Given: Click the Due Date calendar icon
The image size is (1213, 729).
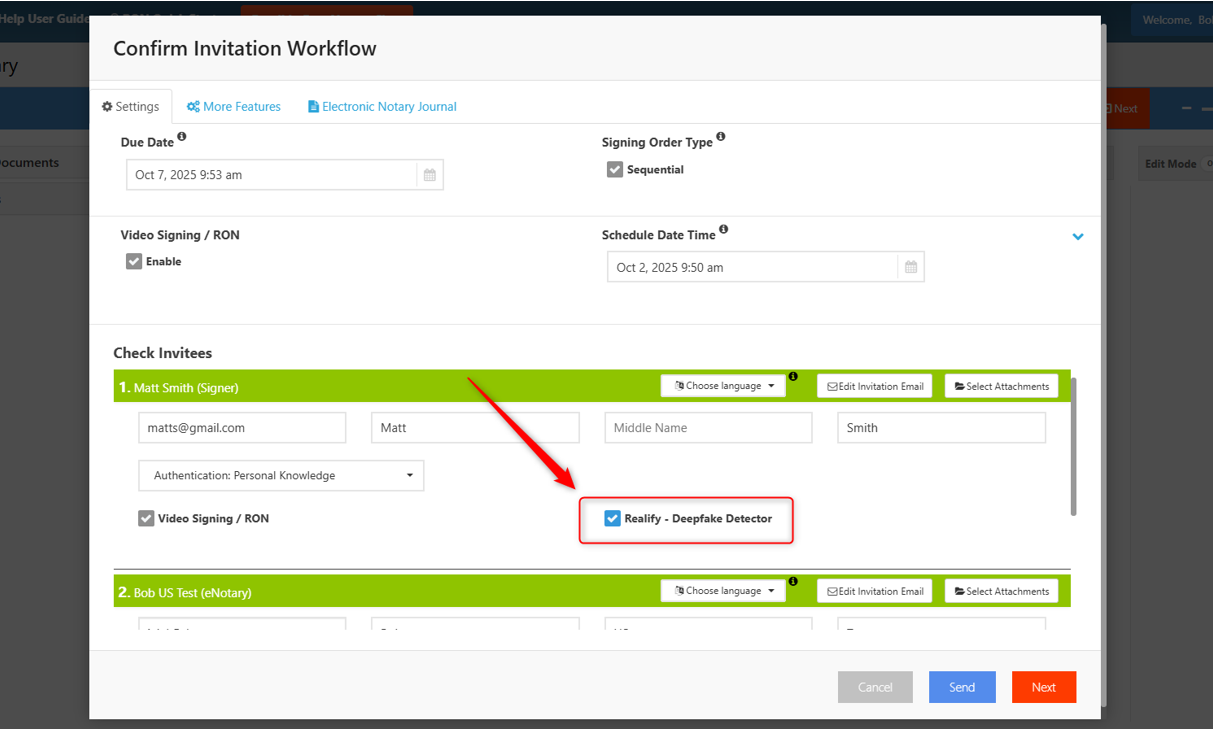Looking at the screenshot, I should [429, 175].
